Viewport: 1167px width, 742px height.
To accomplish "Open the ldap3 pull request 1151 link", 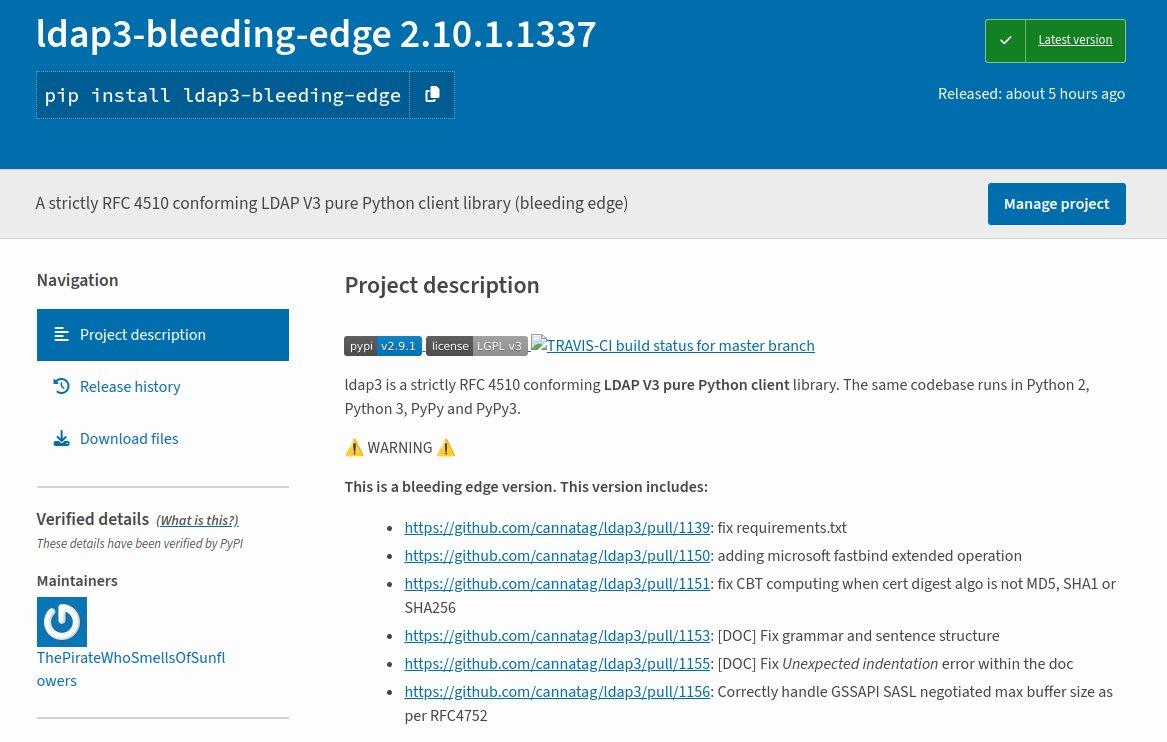I will [x=557, y=584].
